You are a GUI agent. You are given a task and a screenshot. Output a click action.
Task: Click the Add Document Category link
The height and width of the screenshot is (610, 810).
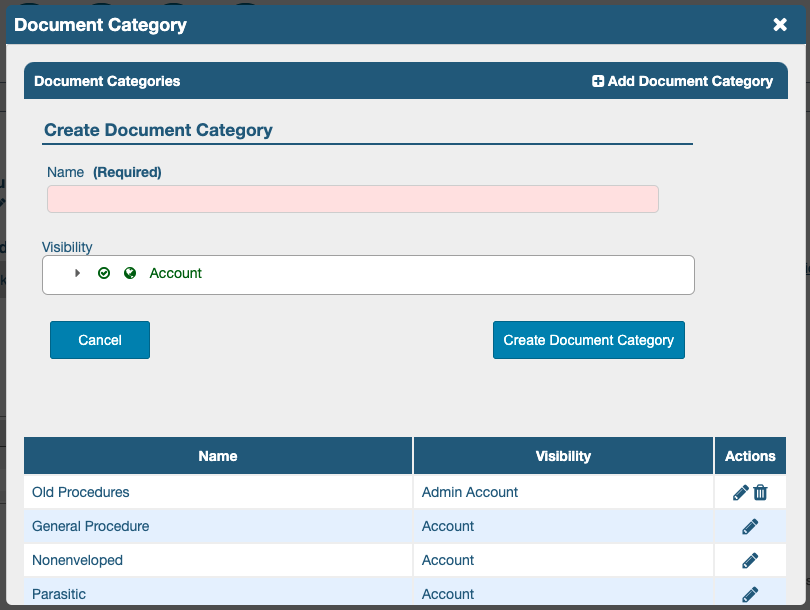689,81
